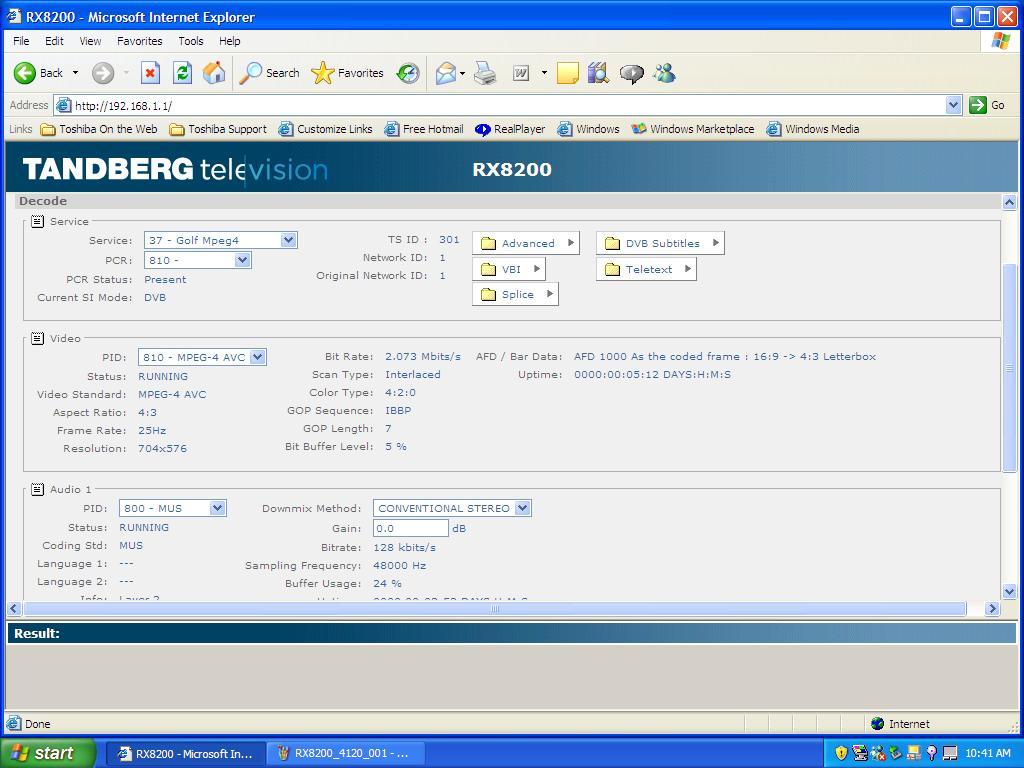
Task: Click the Refresh page icon
Action: pos(182,73)
